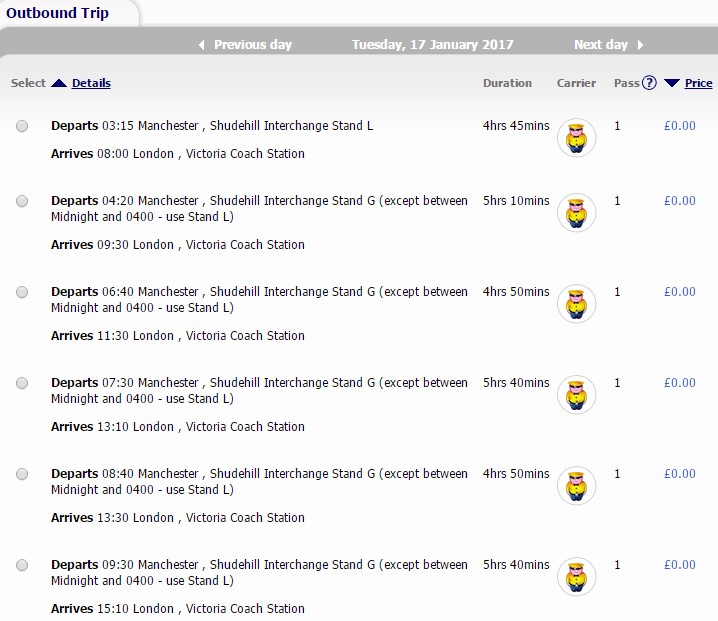Image resolution: width=718 pixels, height=621 pixels.
Task: Click the right arrow after Next day
Action: (640, 45)
